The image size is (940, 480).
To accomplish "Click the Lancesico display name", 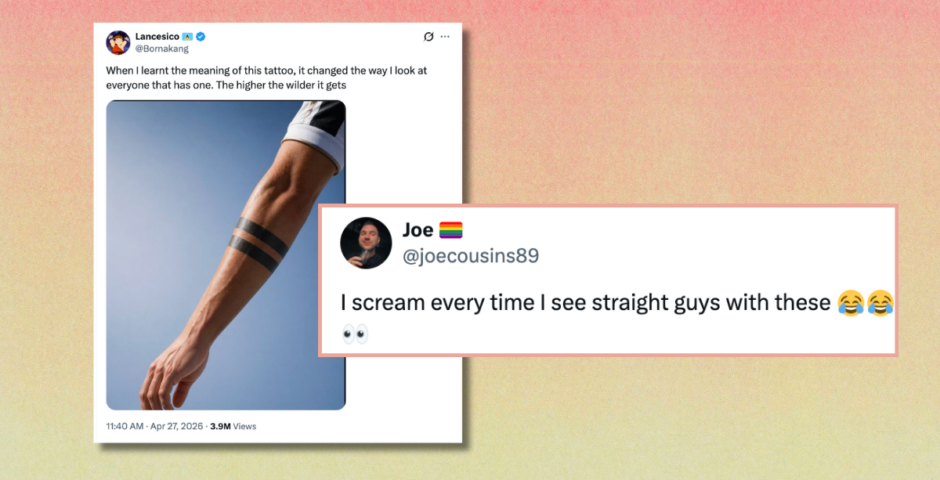I will pyautogui.click(x=157, y=37).
